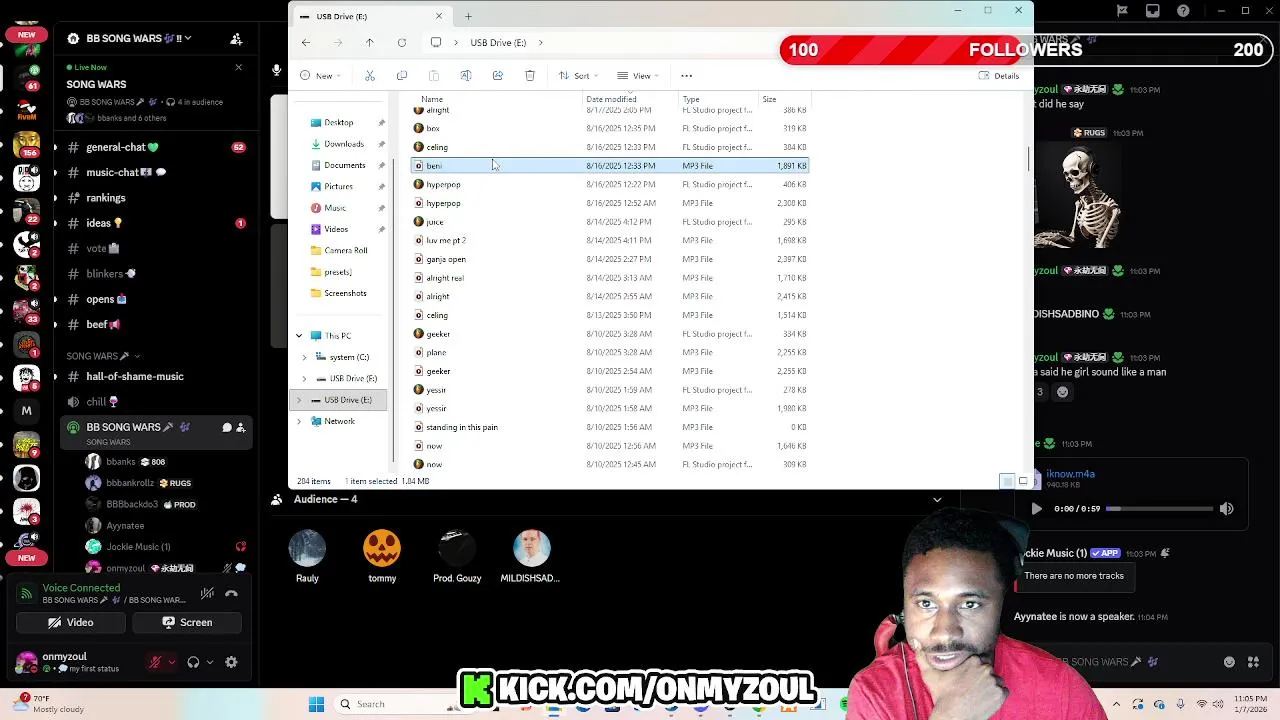This screenshot has height=720, width=1280.
Task: Open Downloads in the Explorer sidebar
Action: click(343, 144)
